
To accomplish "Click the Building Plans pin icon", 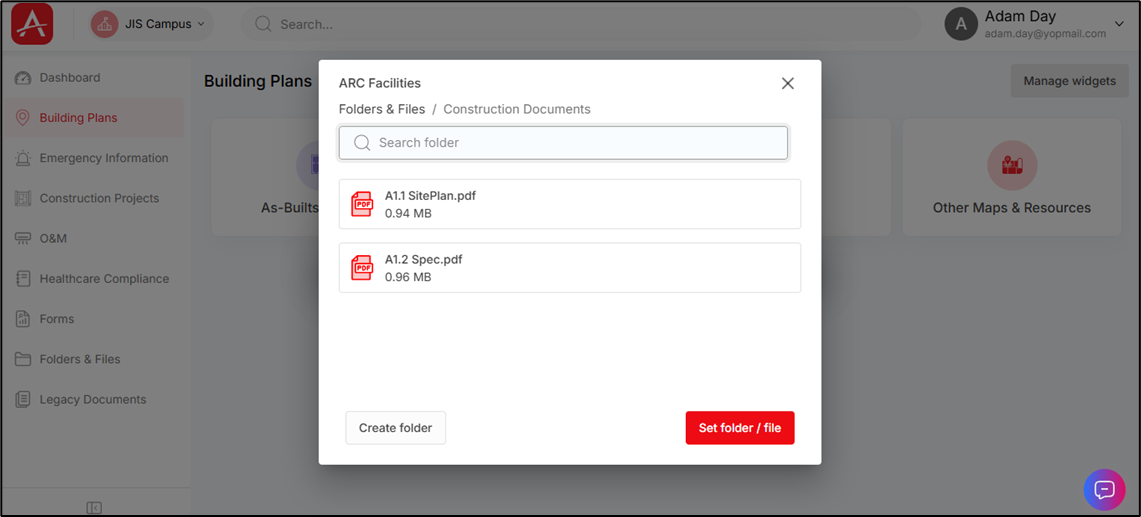I will click(23, 118).
